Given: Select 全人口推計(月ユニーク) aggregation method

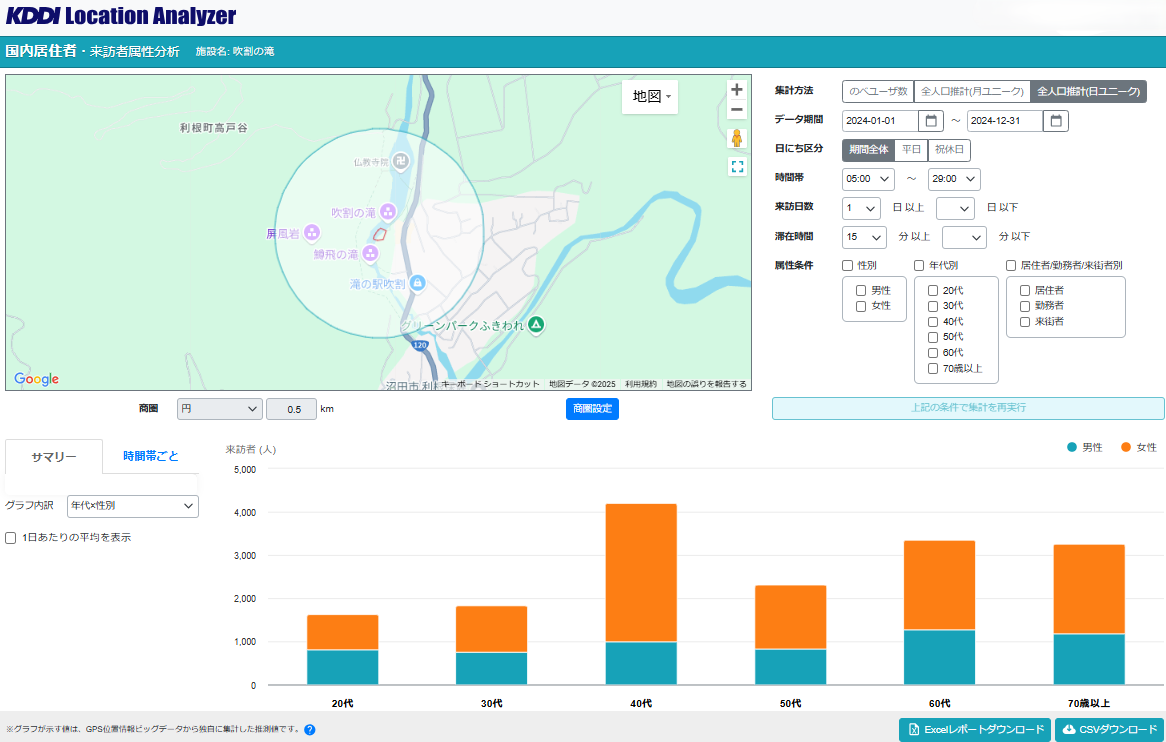Looking at the screenshot, I should 972,92.
